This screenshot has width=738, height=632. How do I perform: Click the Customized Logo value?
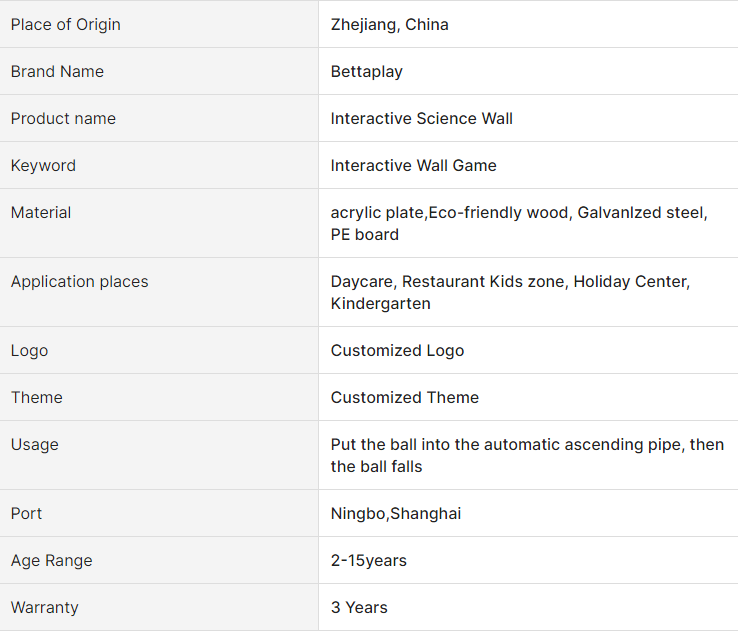tap(397, 351)
